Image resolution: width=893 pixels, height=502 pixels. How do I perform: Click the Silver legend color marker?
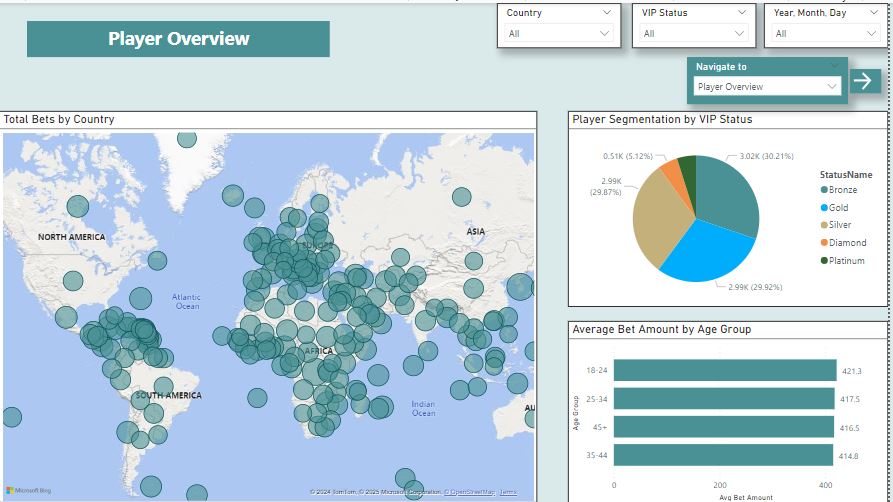point(824,225)
